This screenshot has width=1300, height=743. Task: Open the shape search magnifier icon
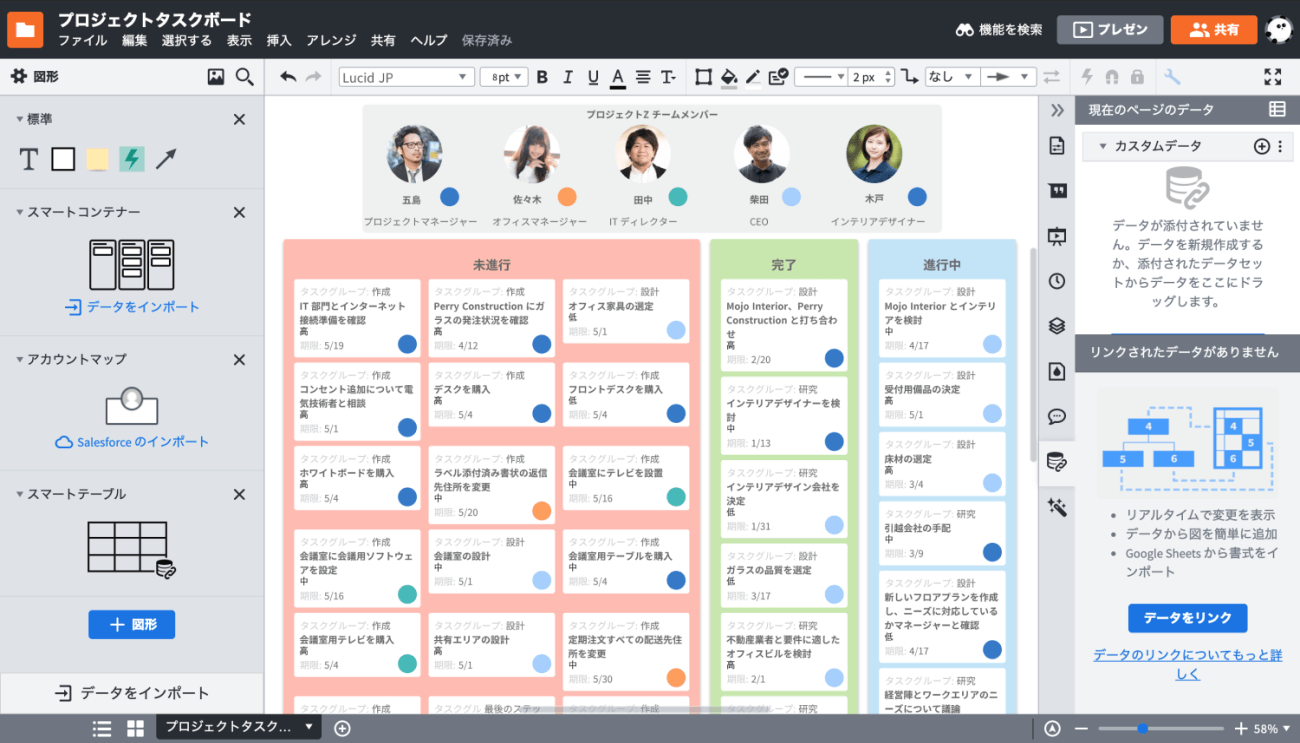click(244, 76)
